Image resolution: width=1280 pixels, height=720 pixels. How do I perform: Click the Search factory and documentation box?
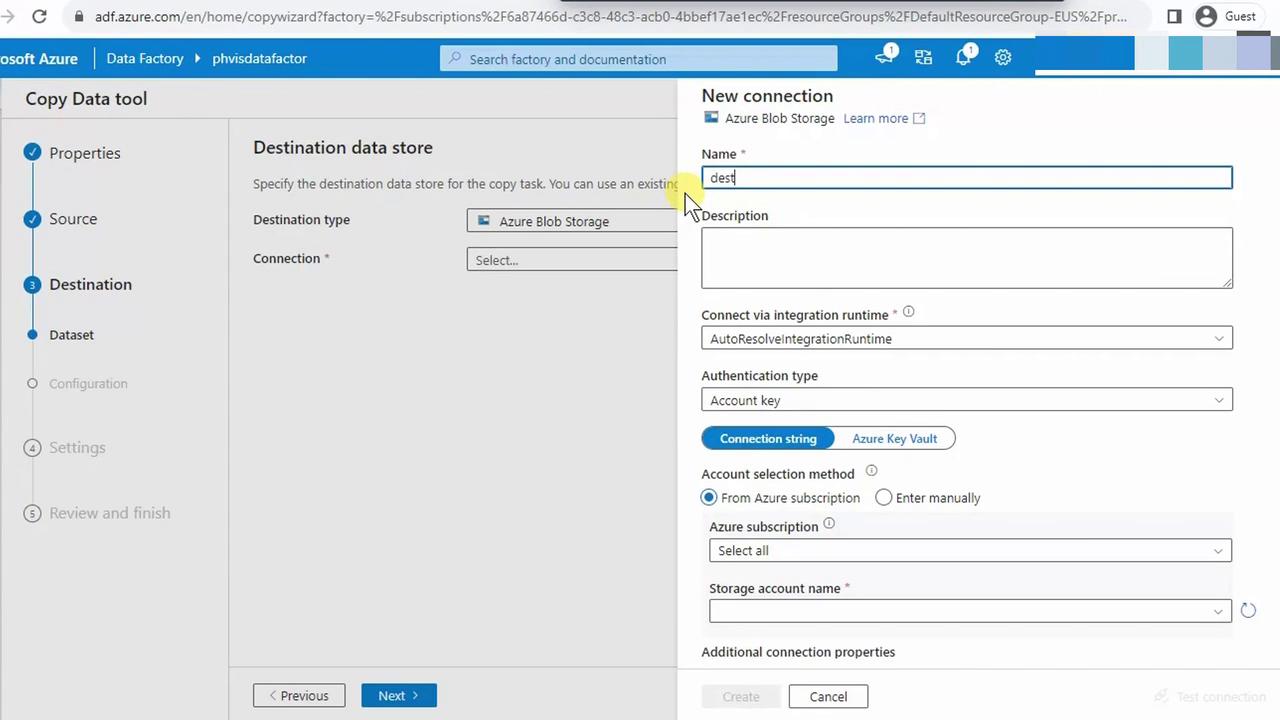click(639, 59)
